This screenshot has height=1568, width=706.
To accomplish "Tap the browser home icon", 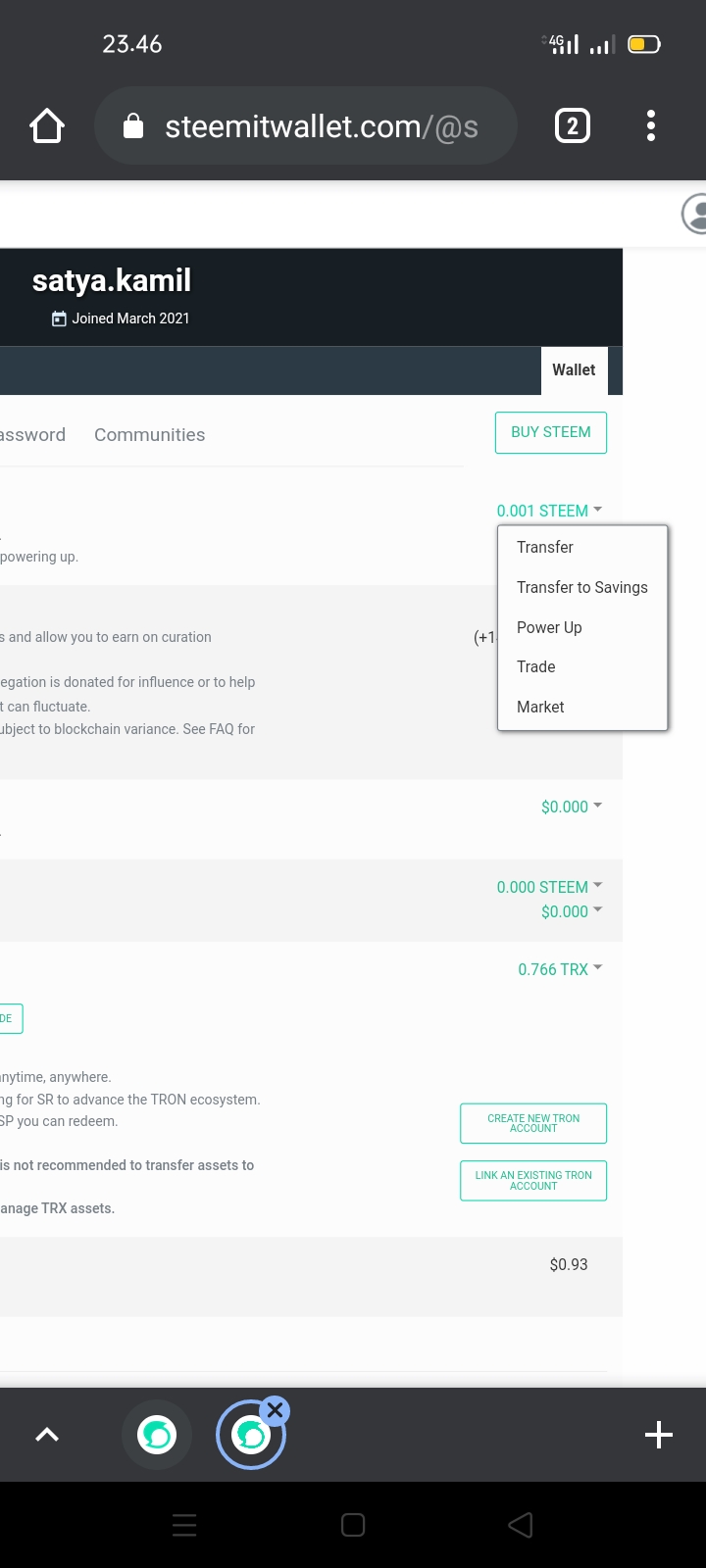I will [x=47, y=126].
